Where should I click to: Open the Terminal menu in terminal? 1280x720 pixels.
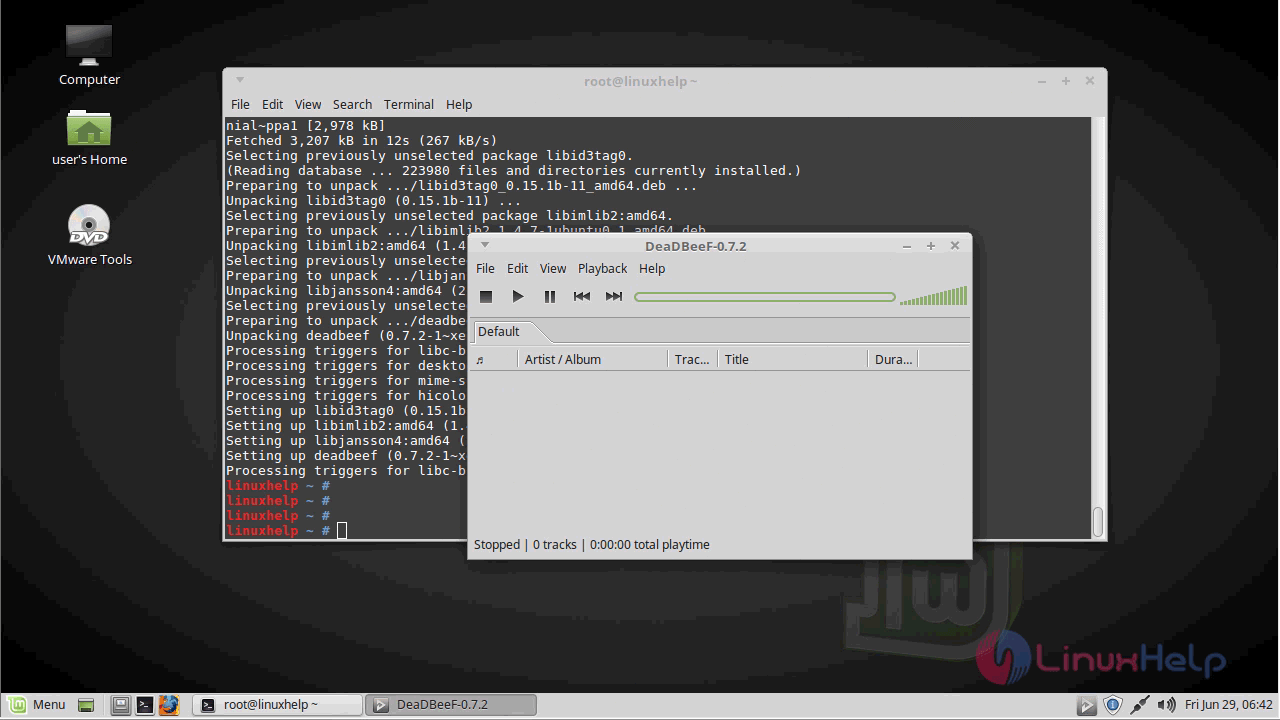click(408, 104)
